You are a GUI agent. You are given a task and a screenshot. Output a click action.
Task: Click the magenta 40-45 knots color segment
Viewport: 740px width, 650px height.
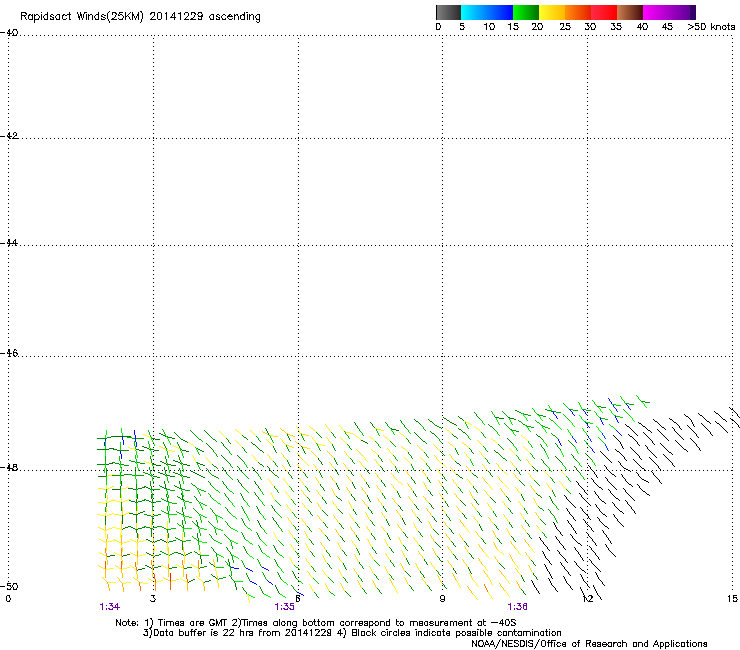pos(656,12)
